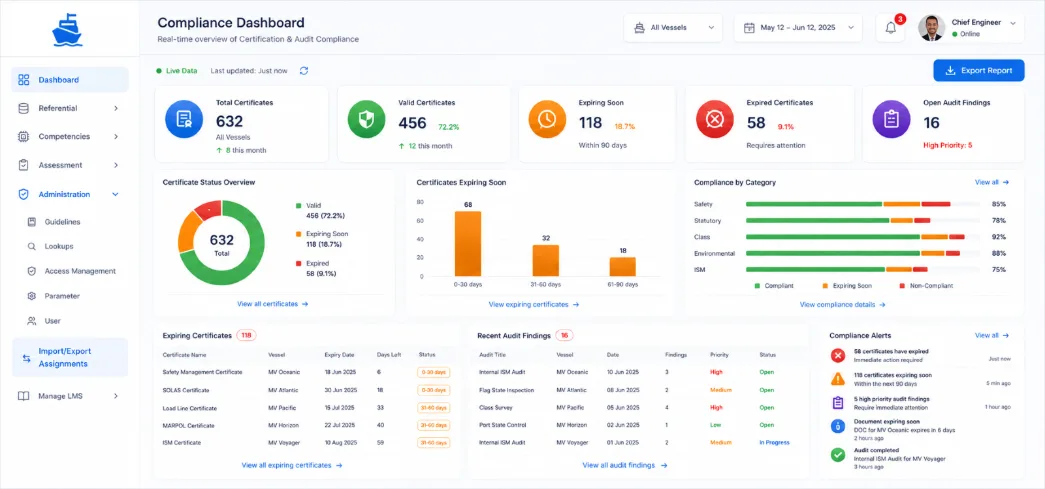Click the Parameter gear icon
The height and width of the screenshot is (489, 1045).
[31, 296]
